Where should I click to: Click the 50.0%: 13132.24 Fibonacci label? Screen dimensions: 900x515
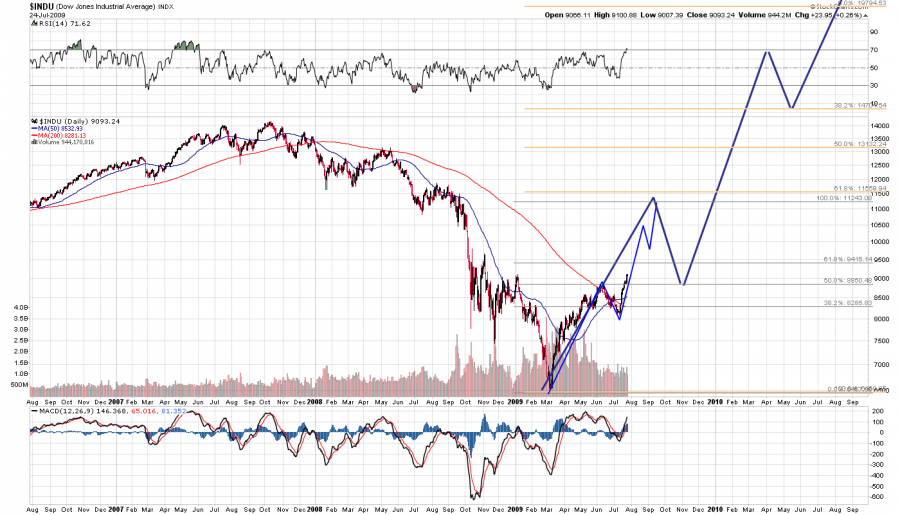[860, 144]
